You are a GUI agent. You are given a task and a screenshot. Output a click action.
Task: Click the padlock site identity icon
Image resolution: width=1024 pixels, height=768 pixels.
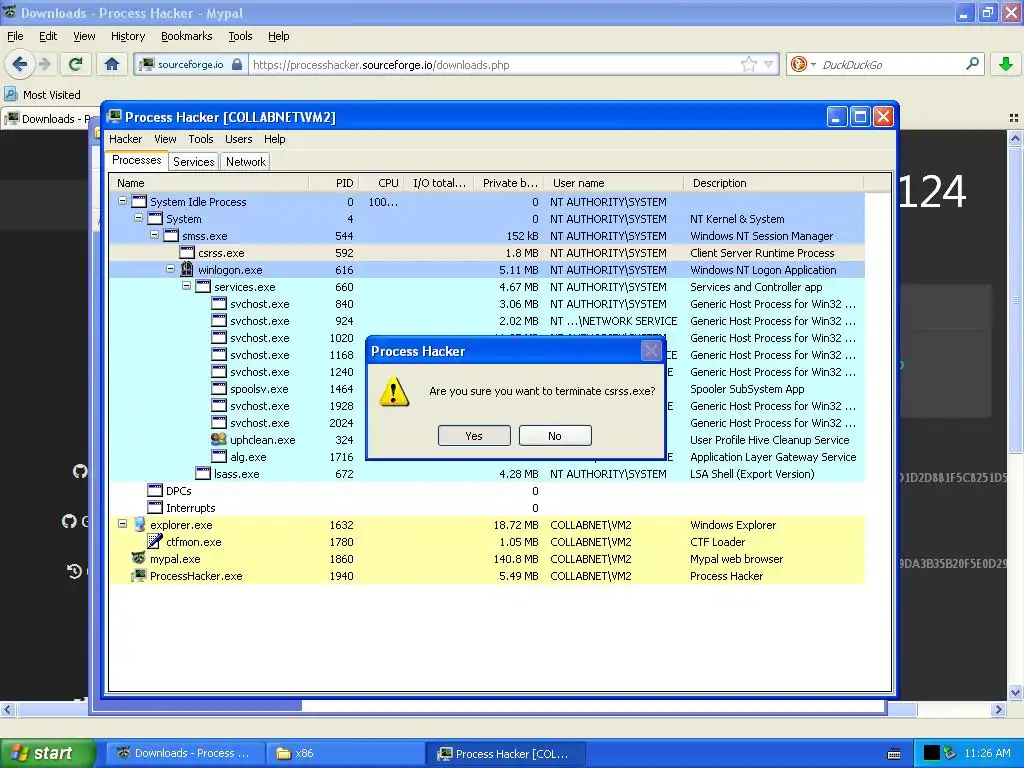(237, 64)
